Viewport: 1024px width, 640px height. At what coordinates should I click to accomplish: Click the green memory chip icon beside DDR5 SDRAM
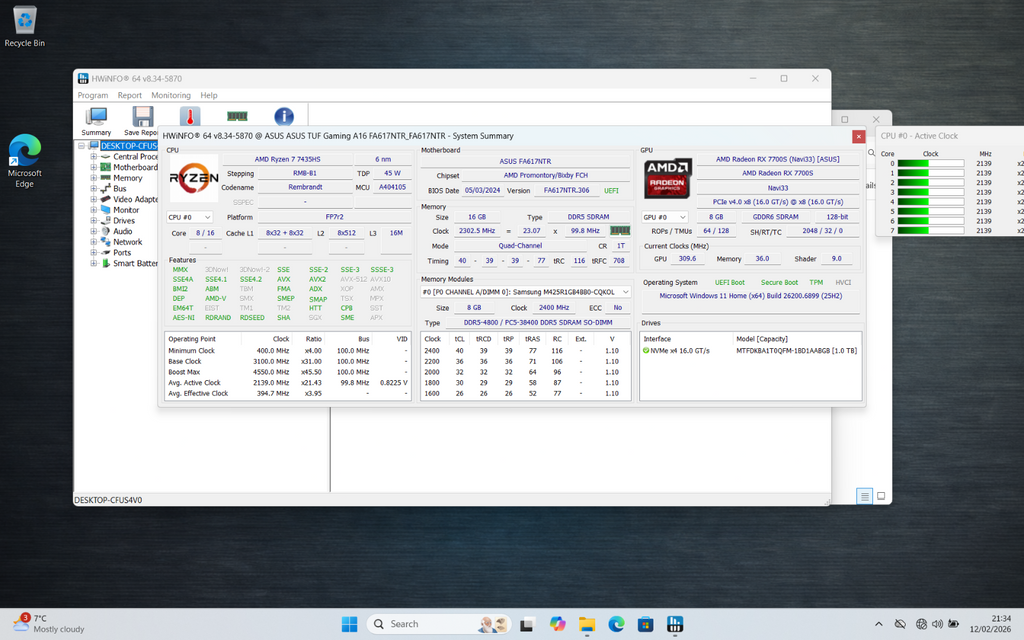coord(620,231)
